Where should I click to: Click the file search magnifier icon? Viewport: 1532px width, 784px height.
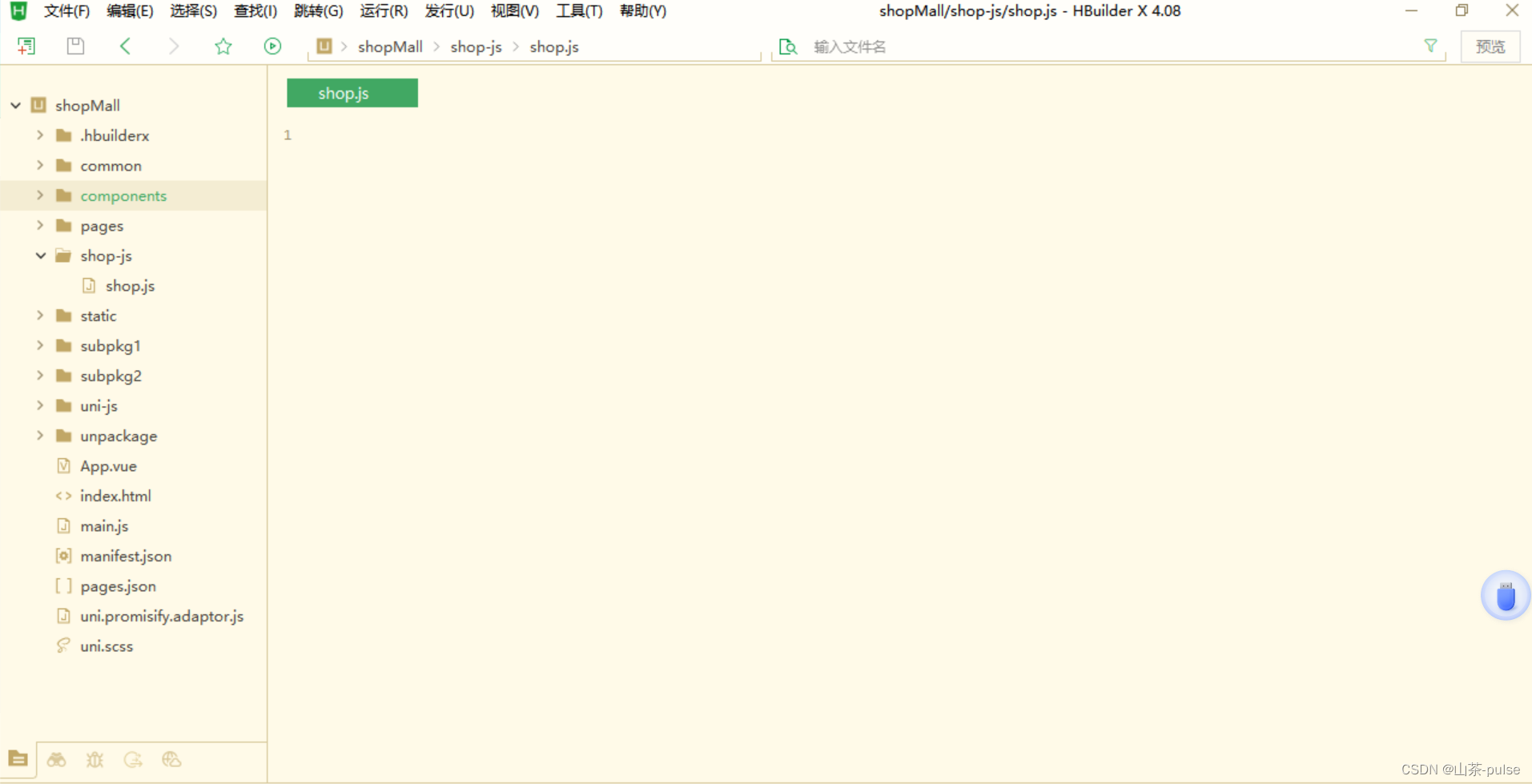[788, 46]
